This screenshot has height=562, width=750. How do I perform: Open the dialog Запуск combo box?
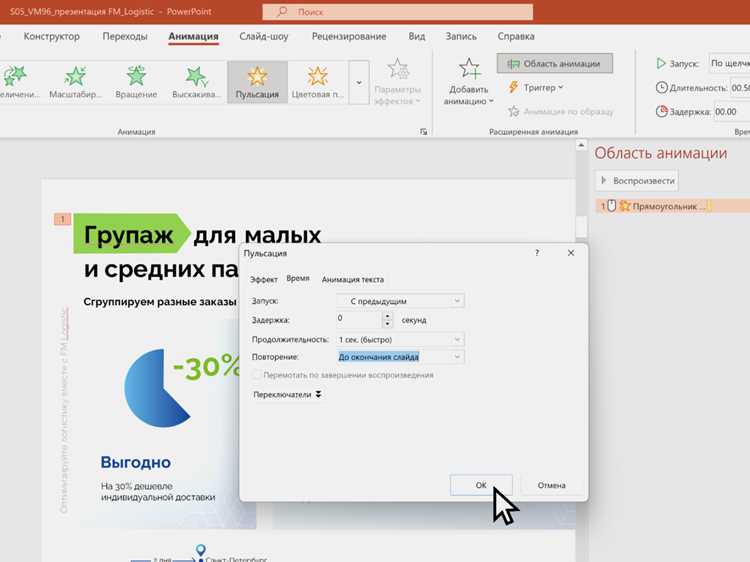(400, 301)
